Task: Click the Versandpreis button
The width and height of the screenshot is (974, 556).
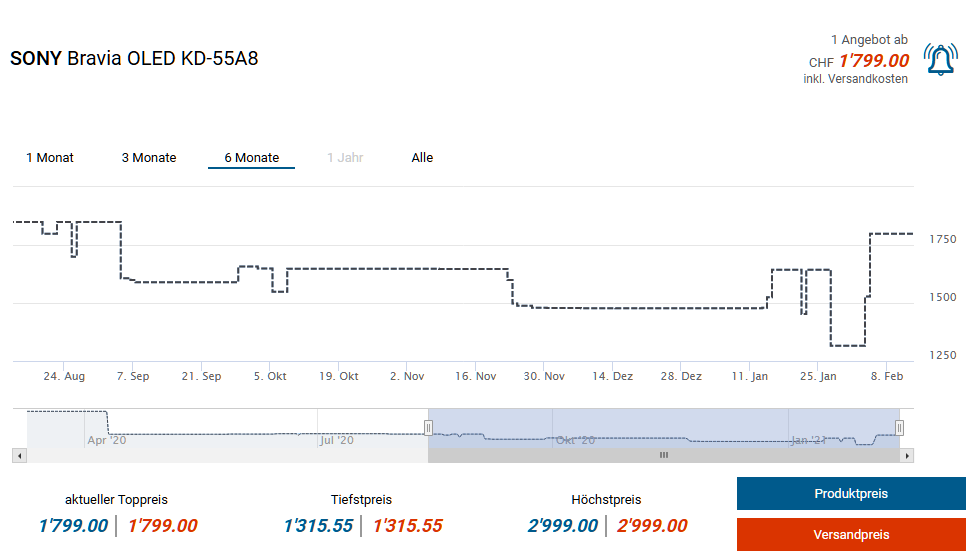Action: point(851,534)
